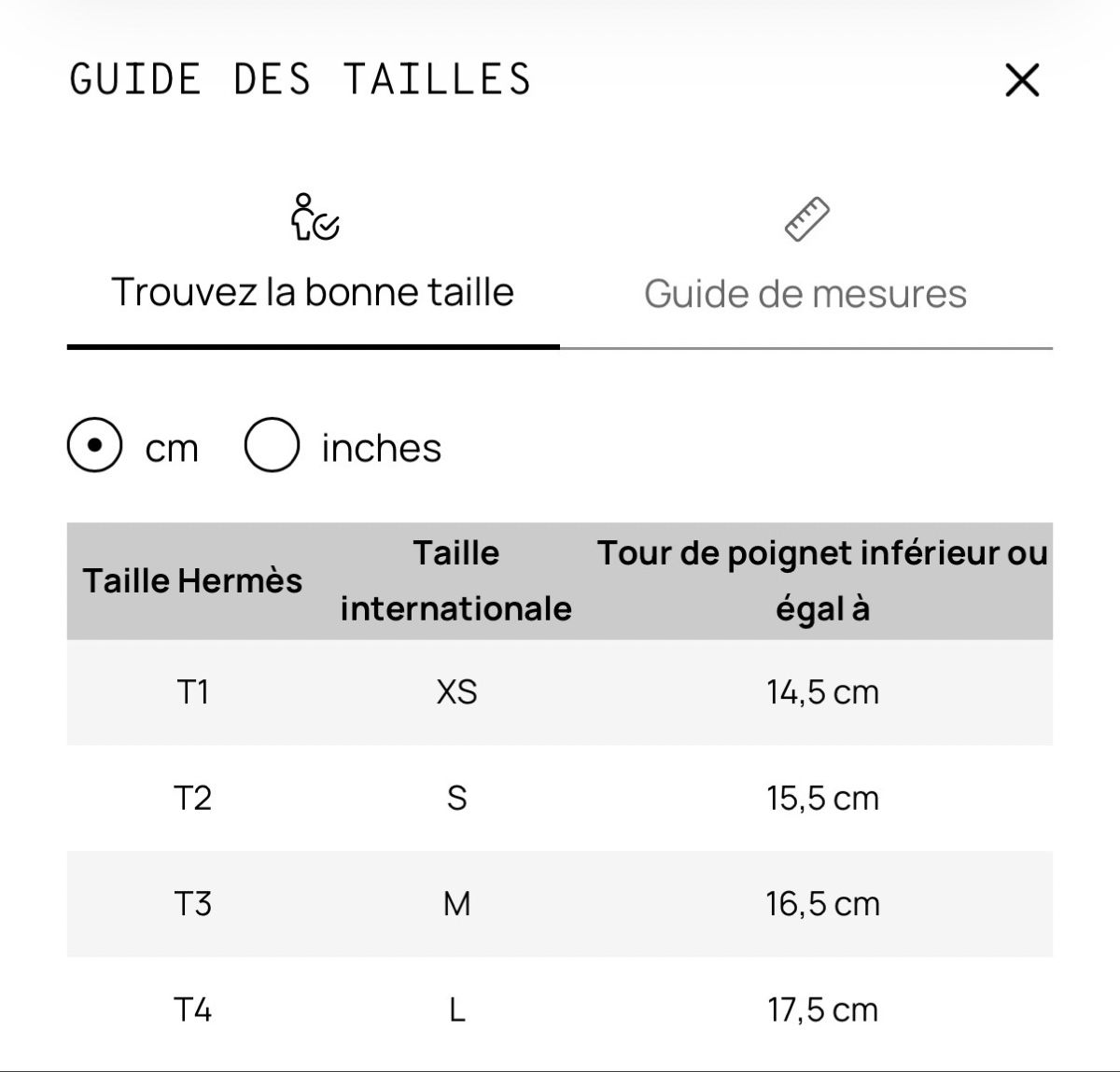
Task: Select the T3 size row
Action: 560,903
